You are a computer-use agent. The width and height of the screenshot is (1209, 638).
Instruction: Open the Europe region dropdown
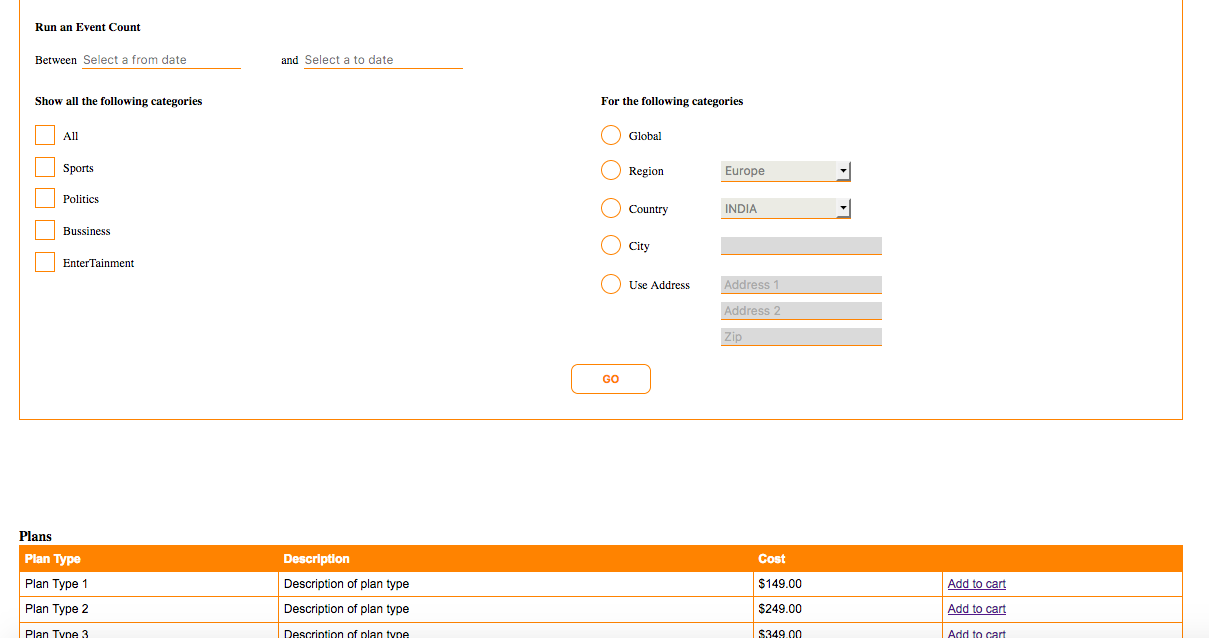tap(786, 171)
